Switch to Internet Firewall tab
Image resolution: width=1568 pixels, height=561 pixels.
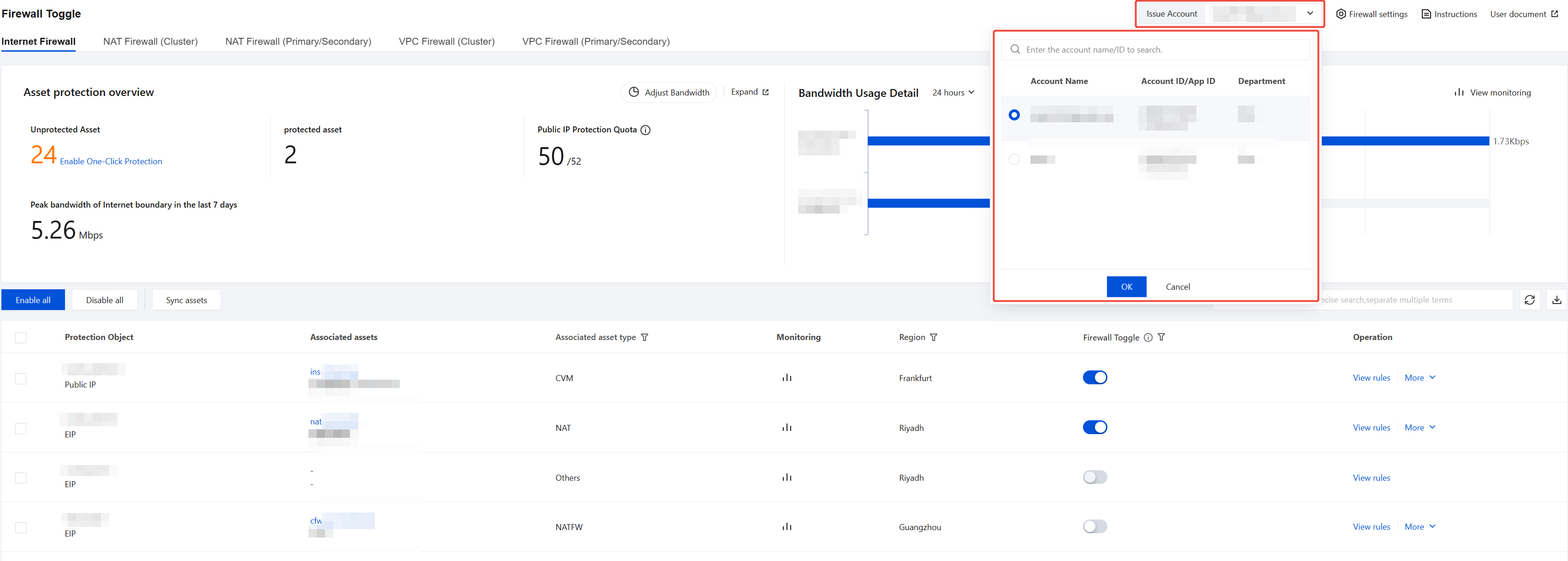click(38, 42)
